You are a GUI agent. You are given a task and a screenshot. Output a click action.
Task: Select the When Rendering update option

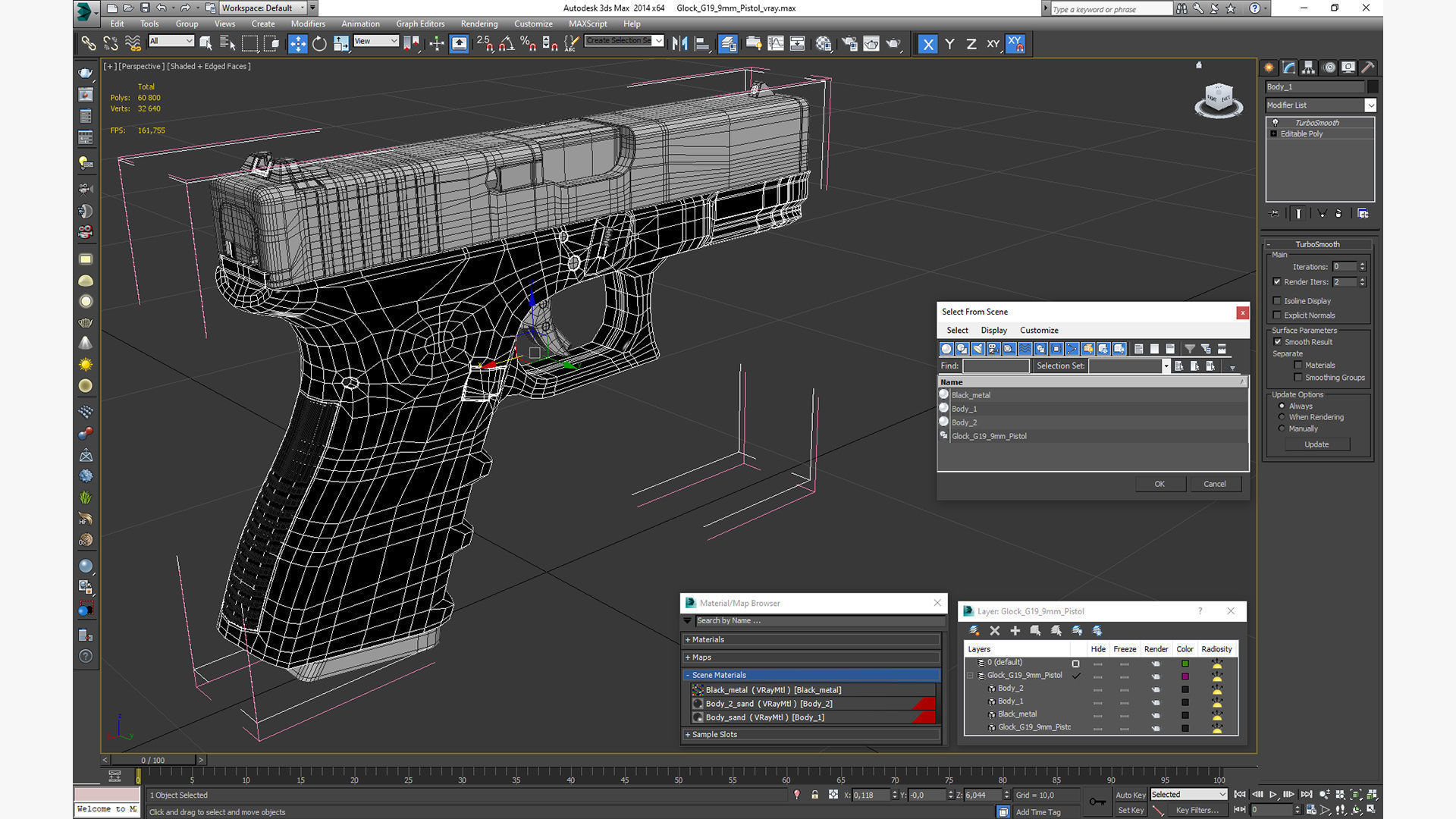coord(1282,417)
